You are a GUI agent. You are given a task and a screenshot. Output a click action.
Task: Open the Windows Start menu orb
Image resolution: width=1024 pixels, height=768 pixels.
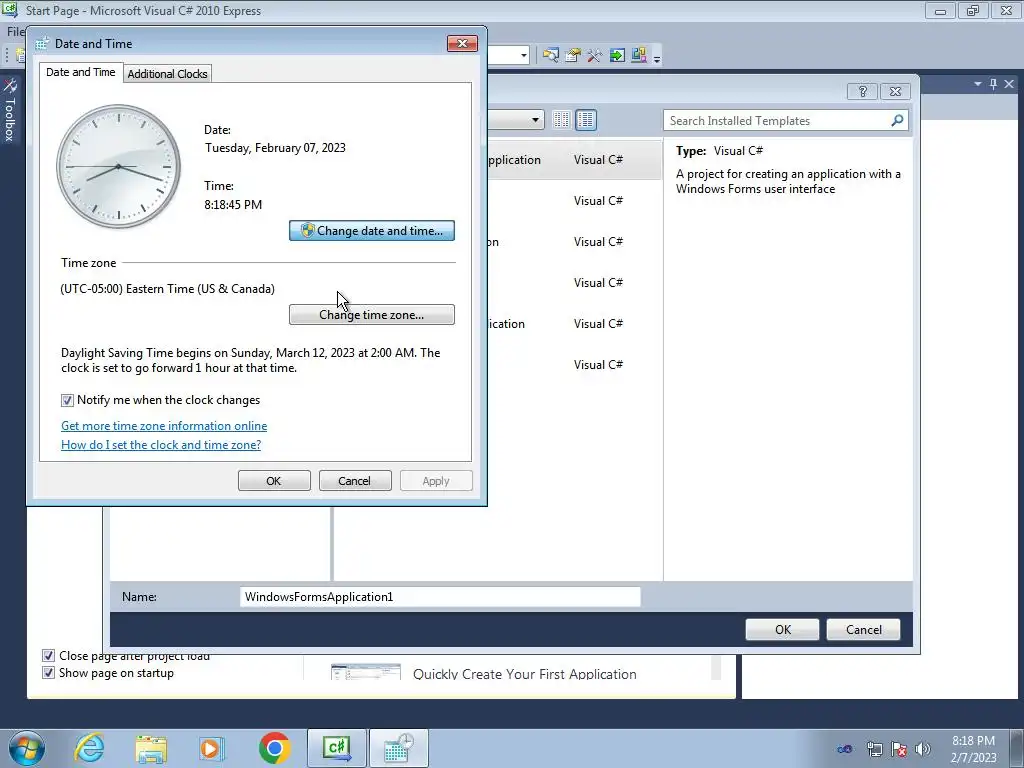[27, 748]
